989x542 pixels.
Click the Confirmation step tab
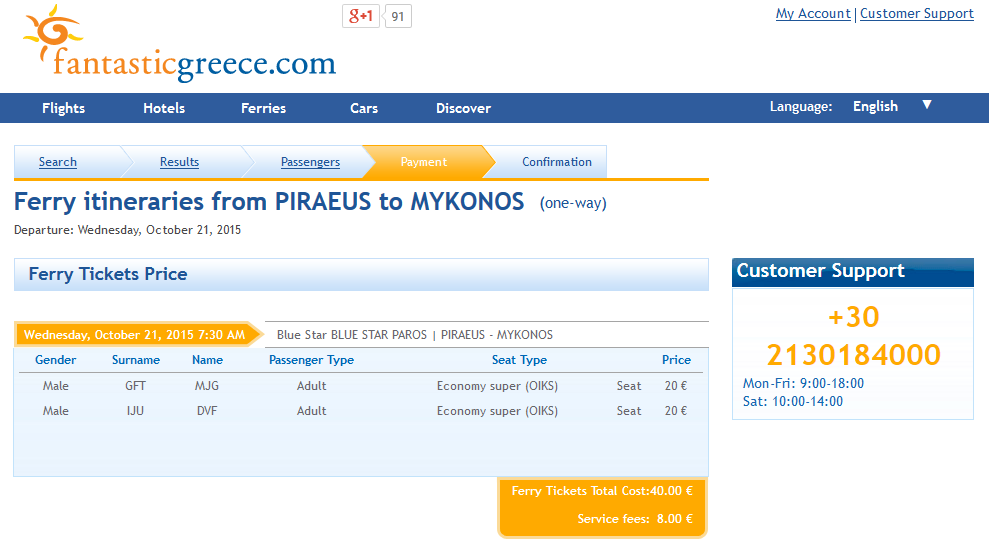tap(556, 162)
